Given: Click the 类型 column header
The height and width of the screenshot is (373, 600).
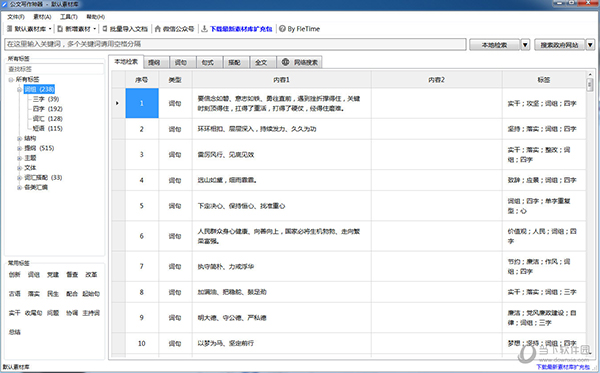Looking at the screenshot, I should click(x=175, y=80).
